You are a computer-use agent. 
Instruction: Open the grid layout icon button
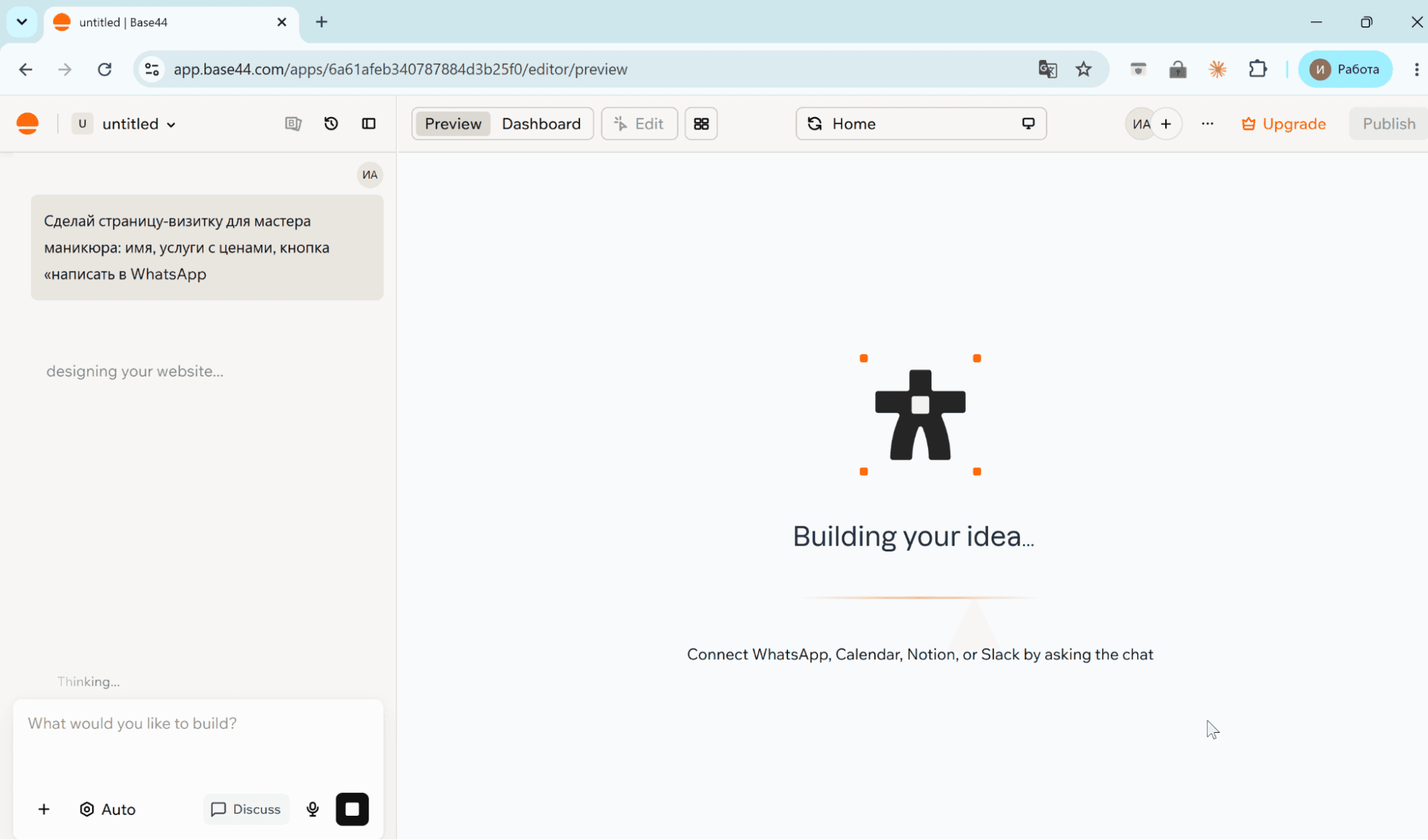pyautogui.click(x=701, y=124)
